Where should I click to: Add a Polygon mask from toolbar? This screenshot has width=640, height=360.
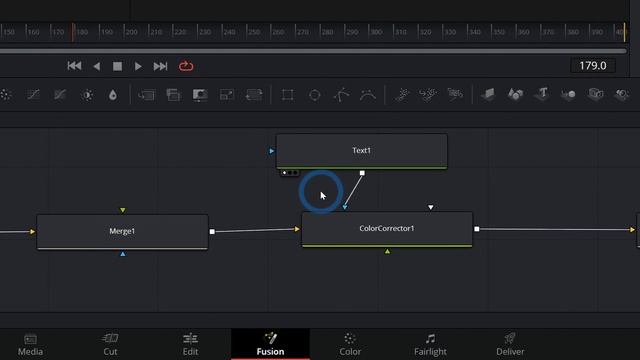(341, 95)
